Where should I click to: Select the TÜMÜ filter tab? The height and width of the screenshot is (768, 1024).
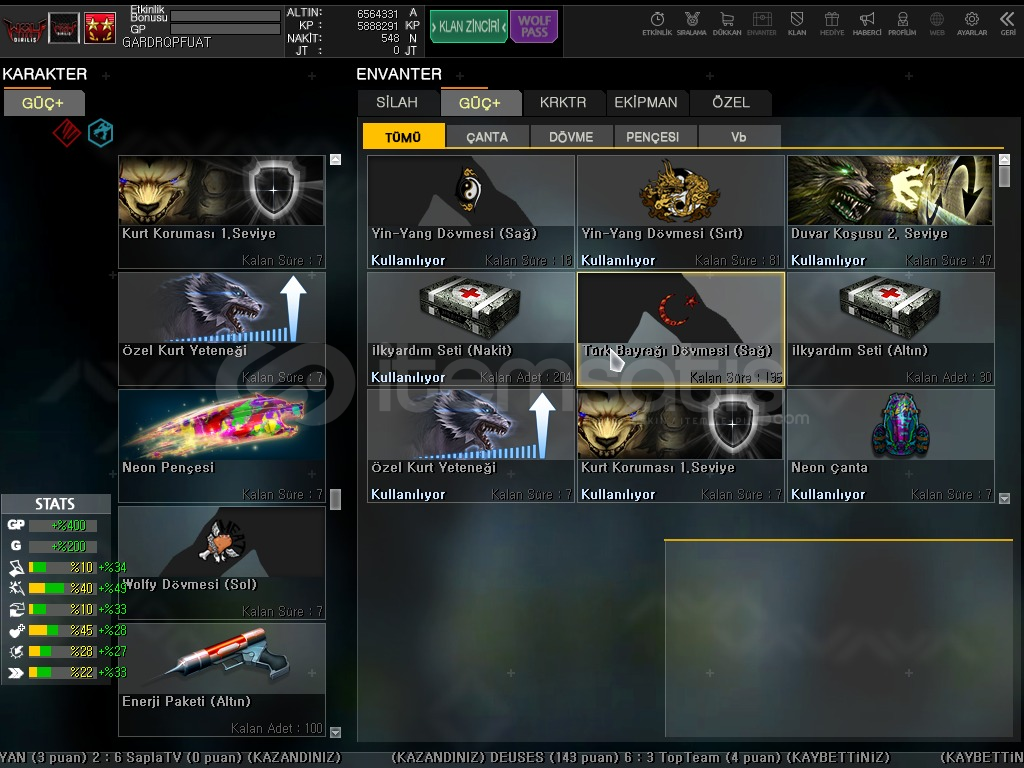(x=404, y=136)
